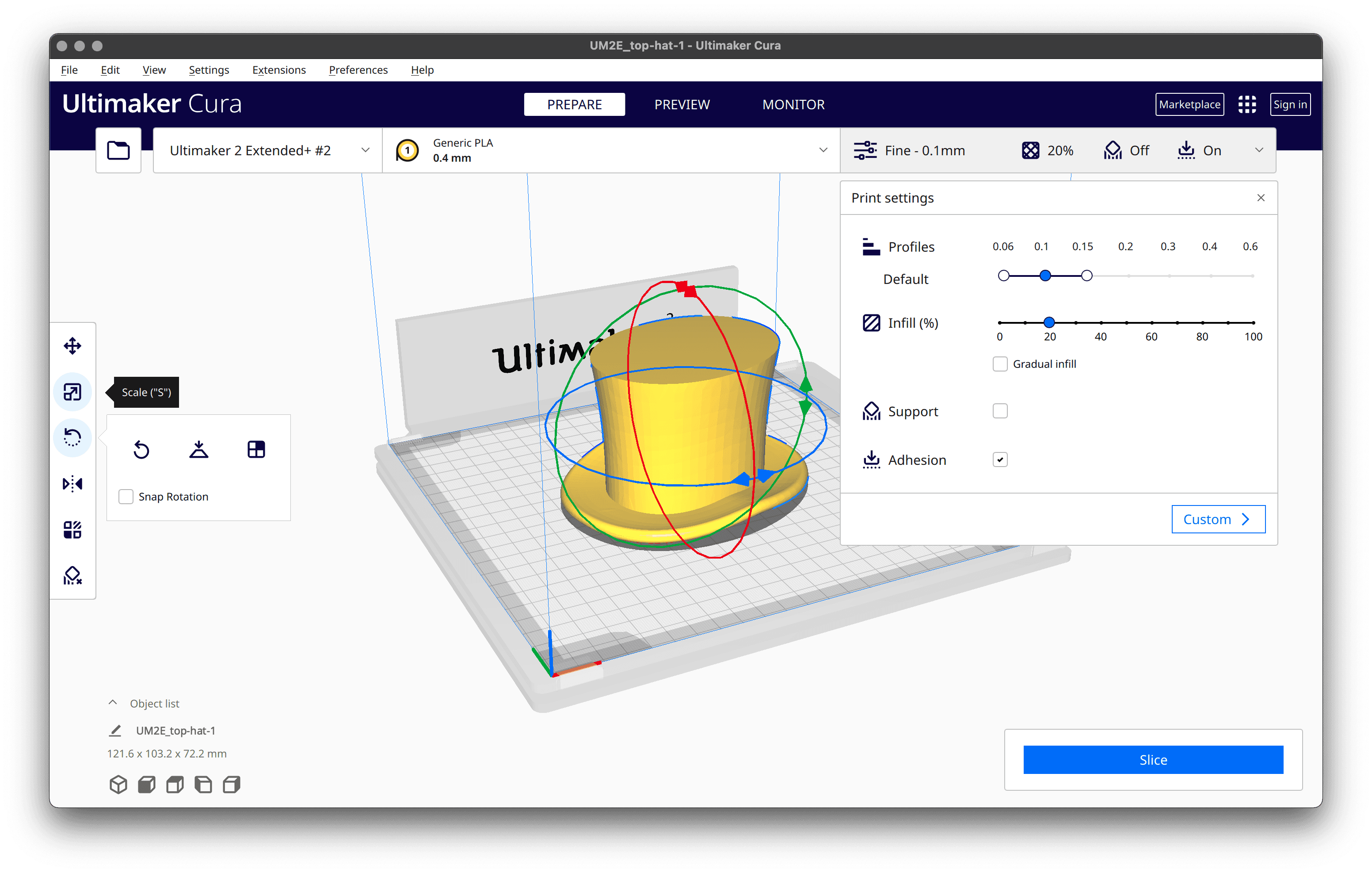Open the Extensions menu
This screenshot has width=1372, height=873.
coord(278,69)
